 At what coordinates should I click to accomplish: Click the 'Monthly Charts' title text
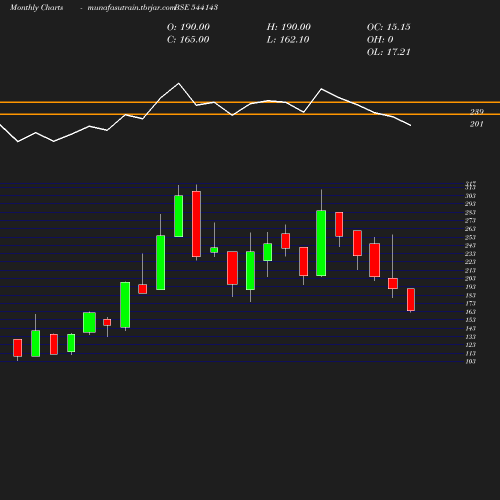coord(36,7)
